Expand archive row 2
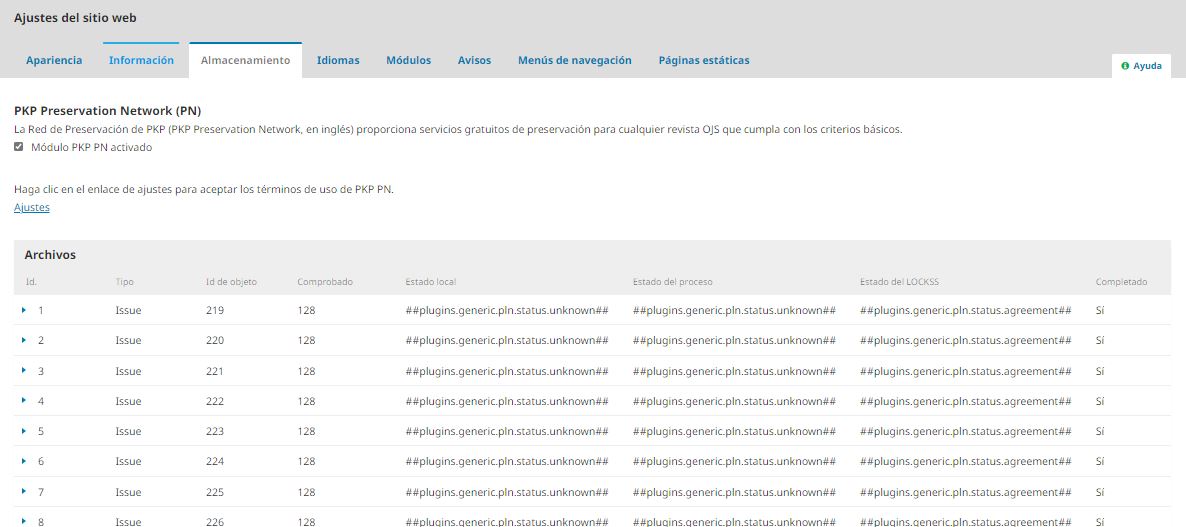 tap(24, 340)
